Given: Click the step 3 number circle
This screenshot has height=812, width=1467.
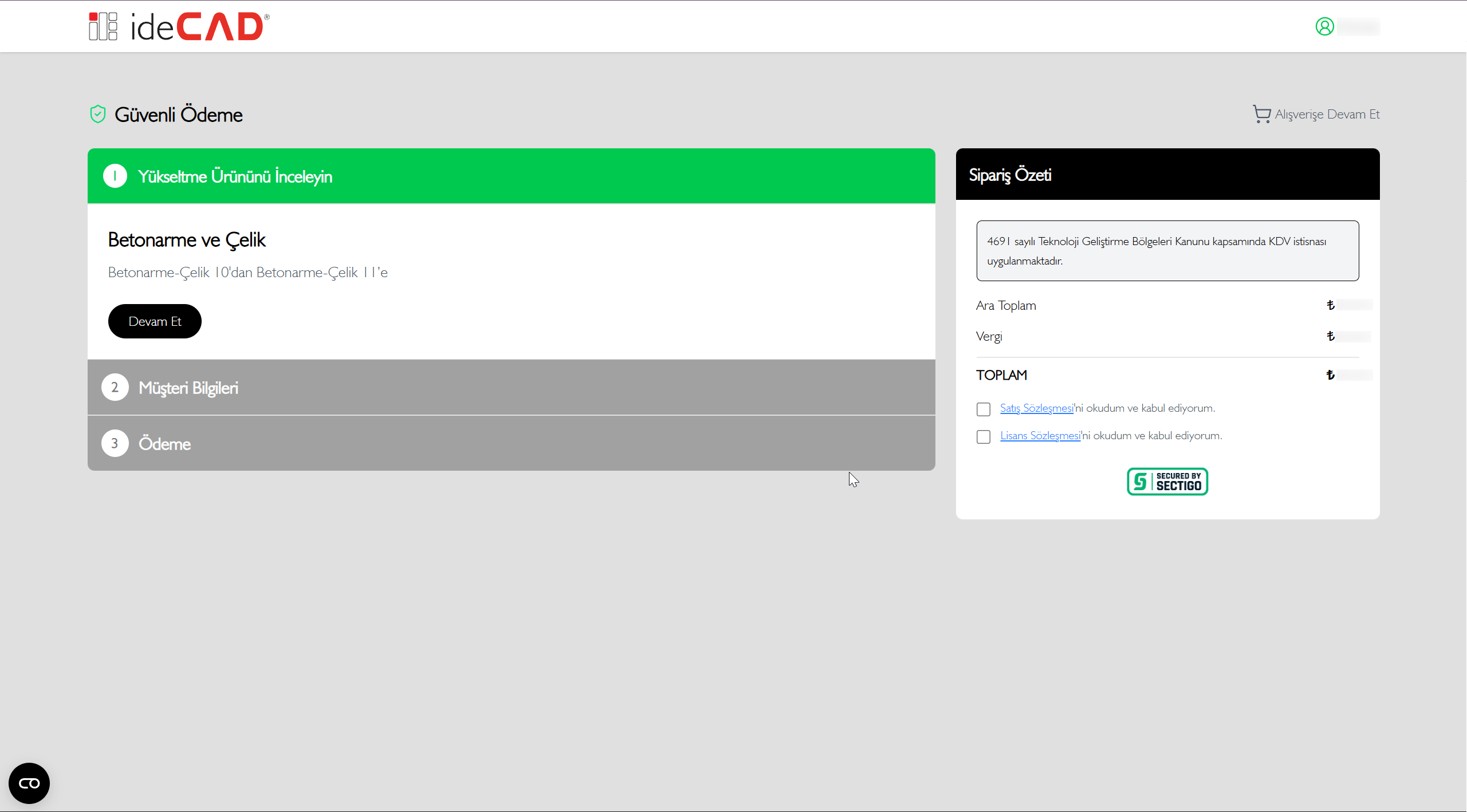Looking at the screenshot, I should tap(115, 443).
